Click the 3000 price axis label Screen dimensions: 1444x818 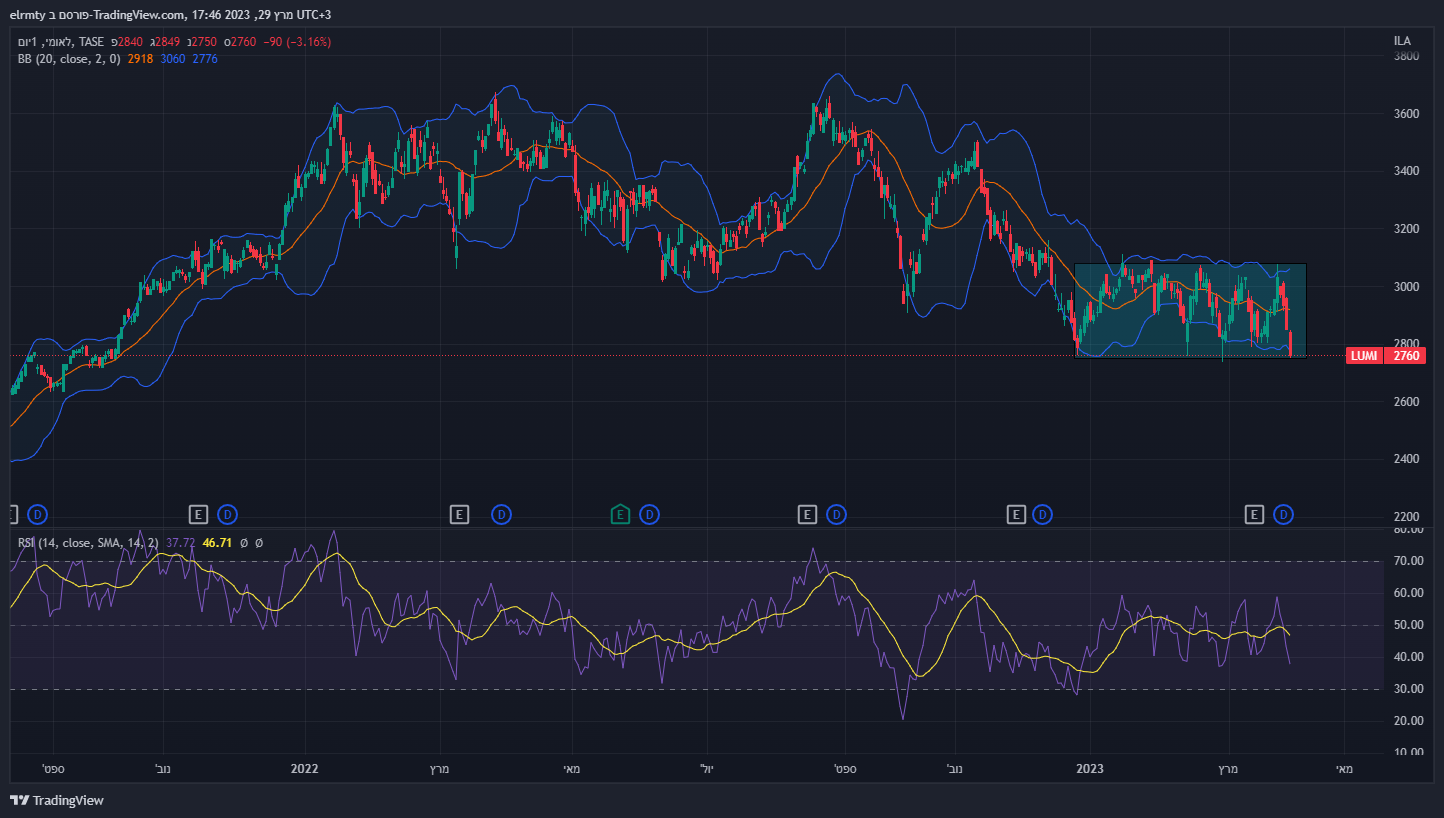click(x=1407, y=287)
